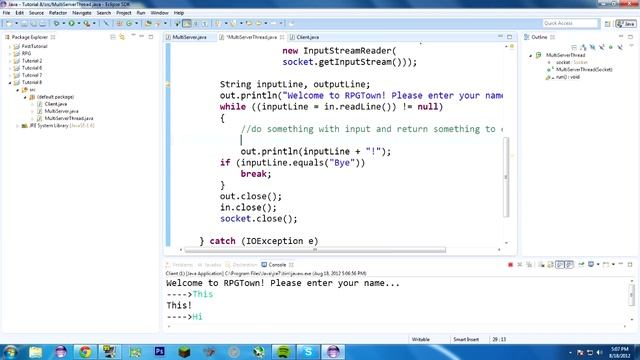Image resolution: width=640 pixels, height=360 pixels.
Task: Click Remove All Terminated Launches icon
Action: (x=529, y=264)
